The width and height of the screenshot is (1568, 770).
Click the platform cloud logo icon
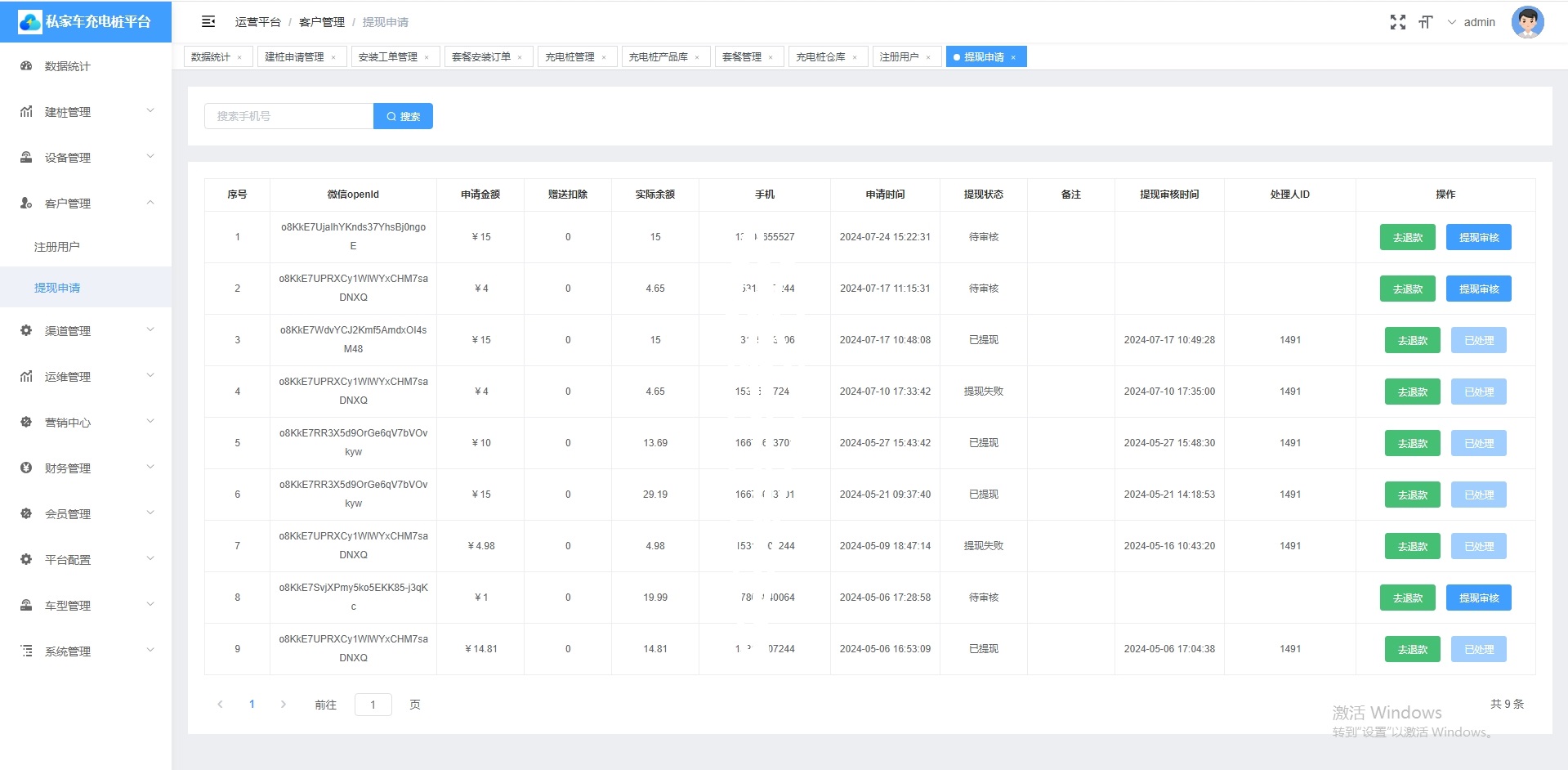(30, 22)
